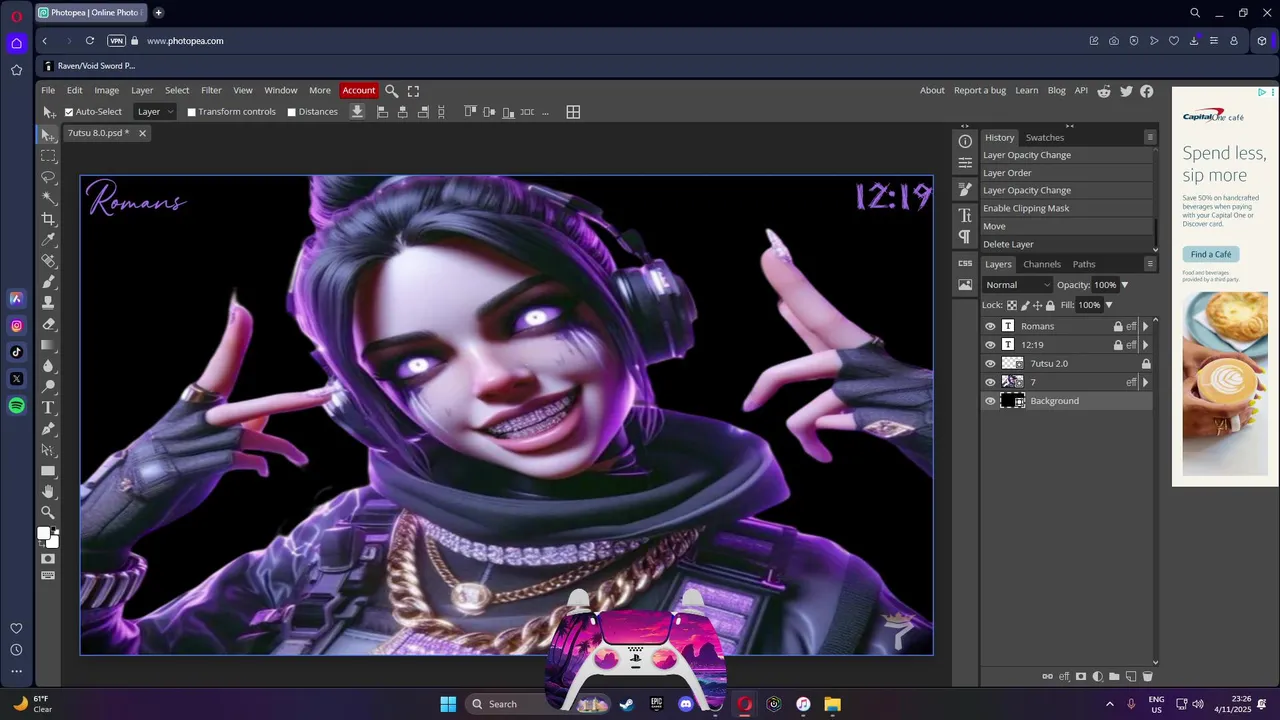
Task: Toggle Quick Mask mode icon
Action: point(48,559)
